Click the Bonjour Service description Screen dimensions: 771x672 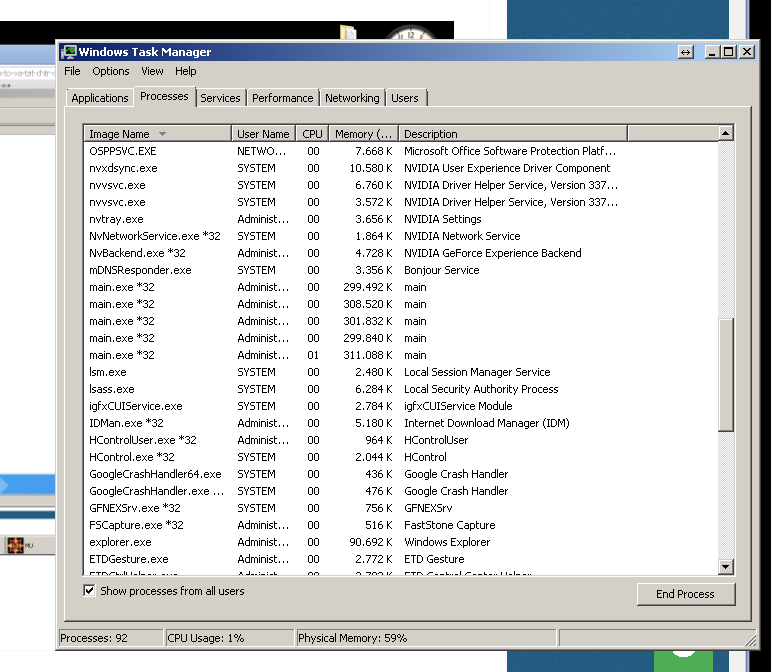(x=442, y=270)
